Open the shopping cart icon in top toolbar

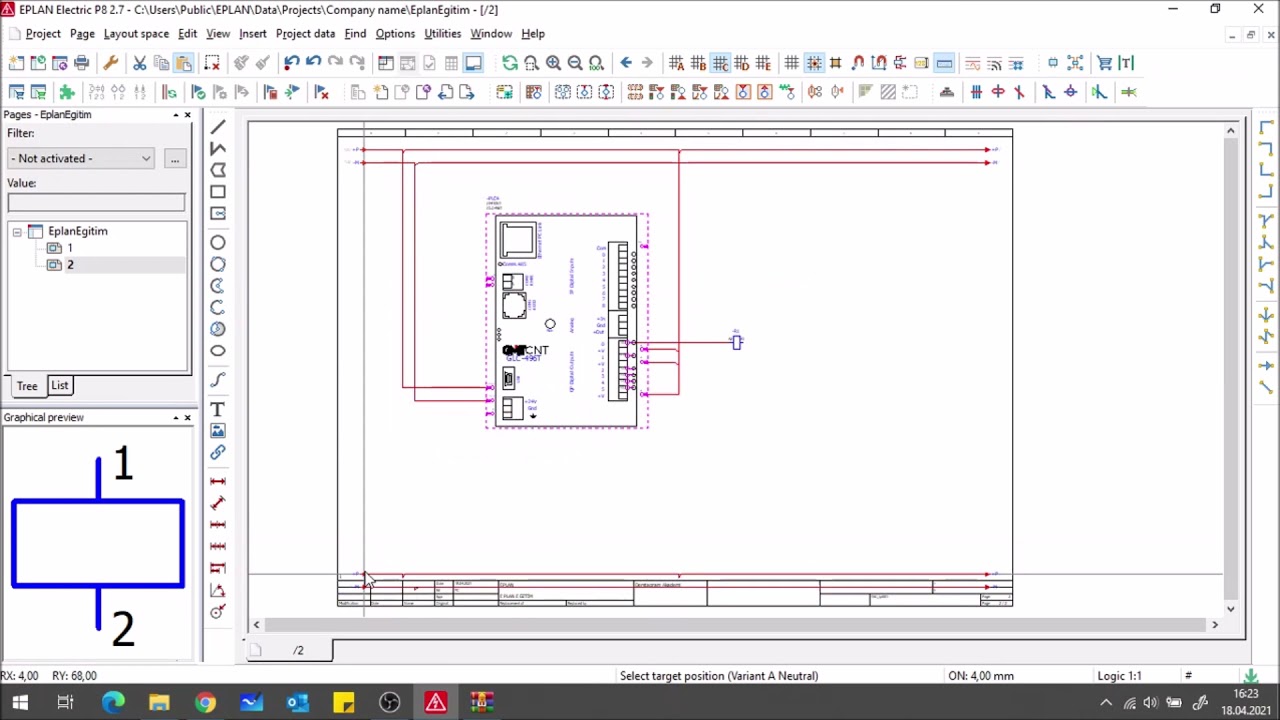(1105, 63)
